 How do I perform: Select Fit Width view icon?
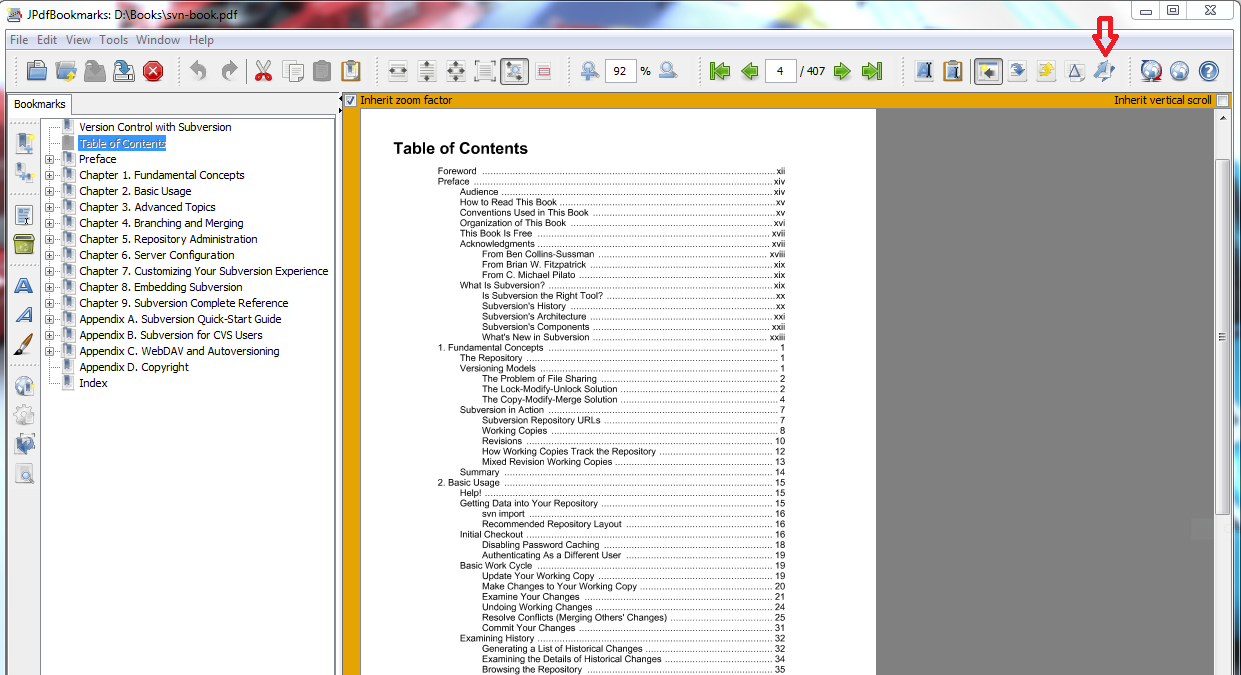point(398,71)
